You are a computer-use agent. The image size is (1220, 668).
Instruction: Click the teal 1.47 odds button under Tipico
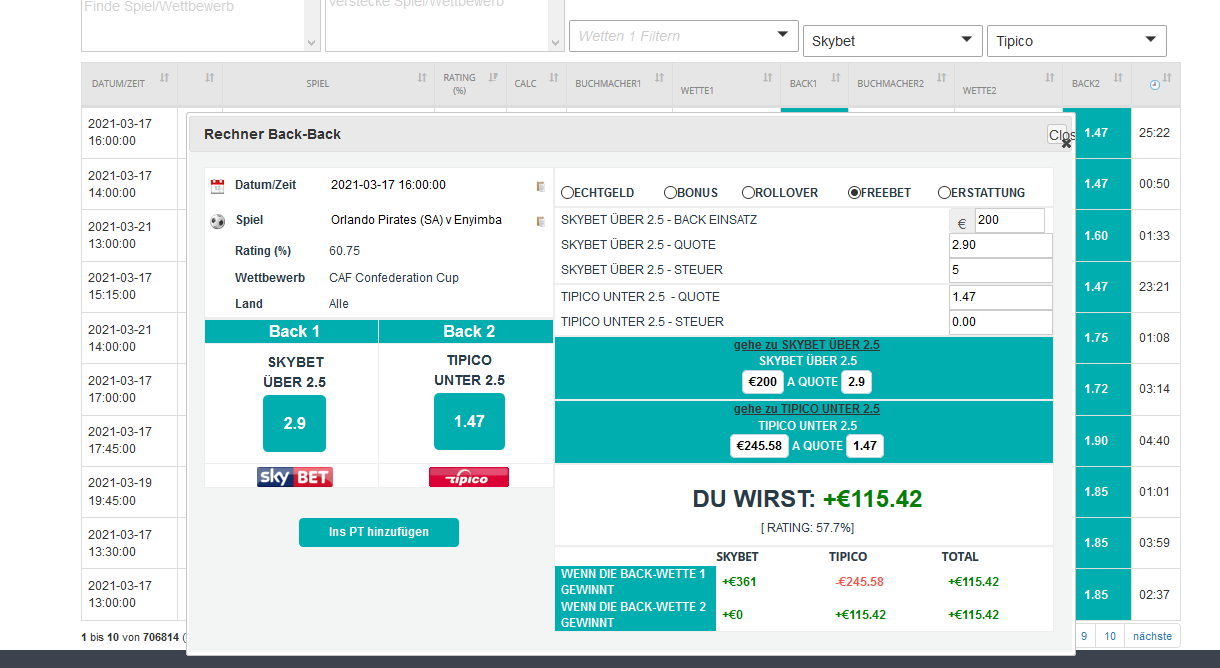tap(469, 422)
